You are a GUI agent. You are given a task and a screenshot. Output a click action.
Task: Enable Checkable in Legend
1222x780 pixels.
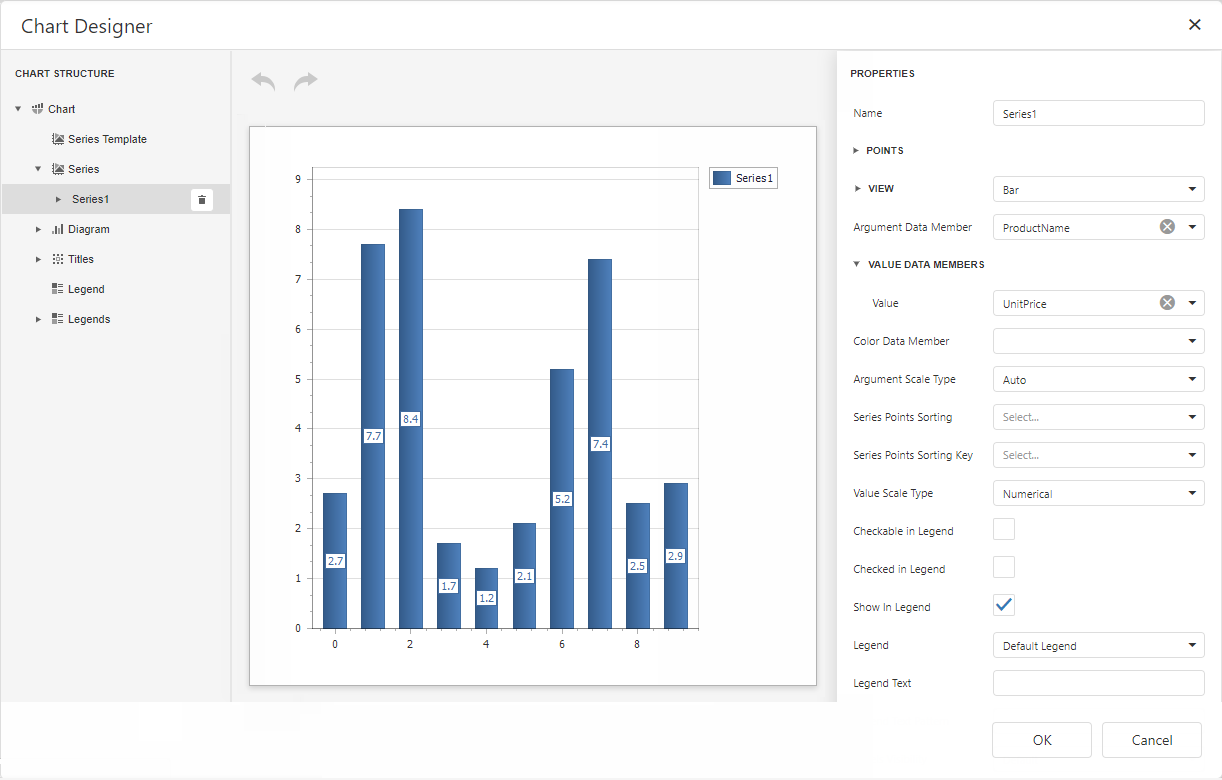pos(1003,528)
